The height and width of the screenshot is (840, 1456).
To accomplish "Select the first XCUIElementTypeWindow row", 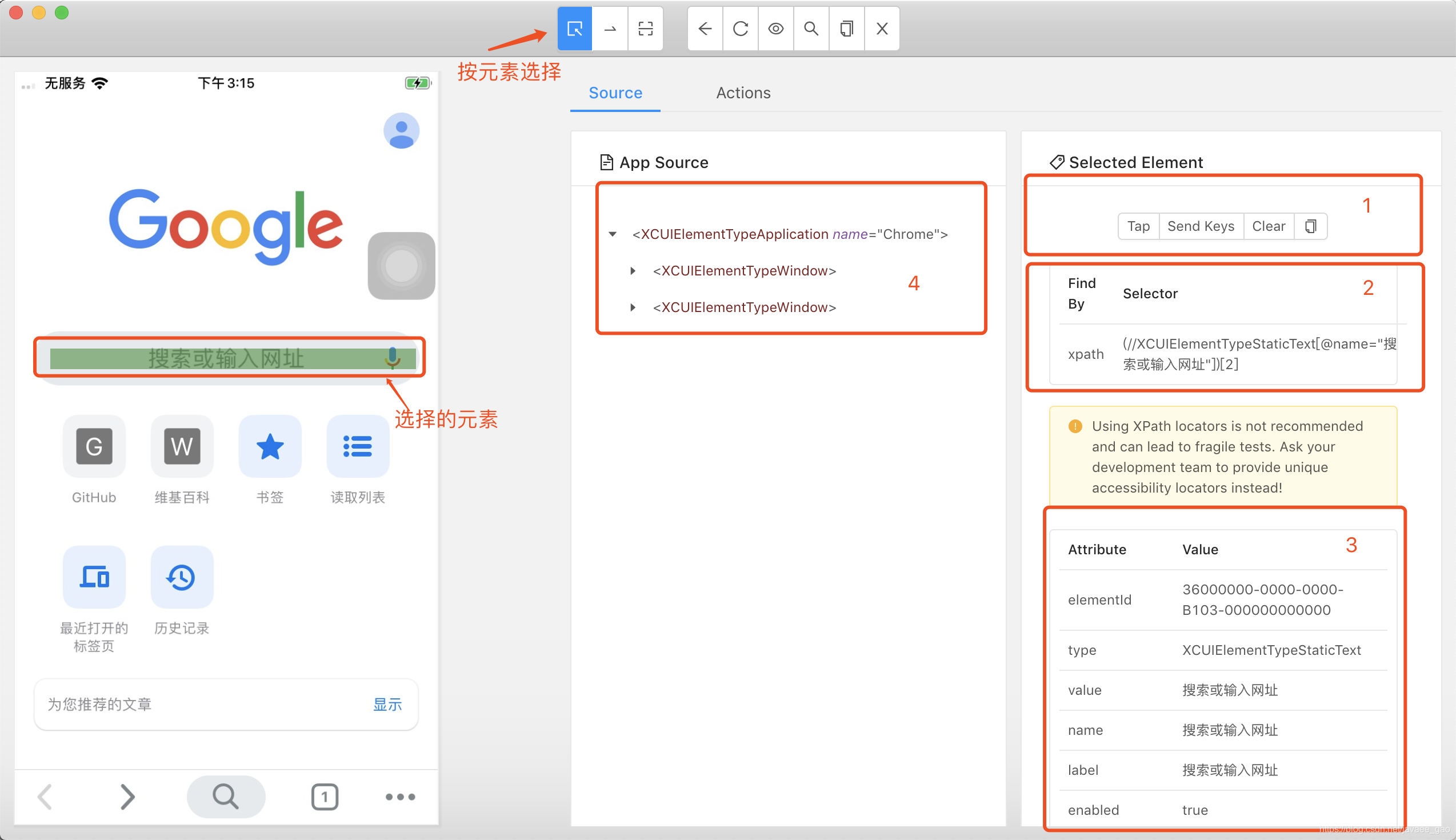I will coord(744,271).
